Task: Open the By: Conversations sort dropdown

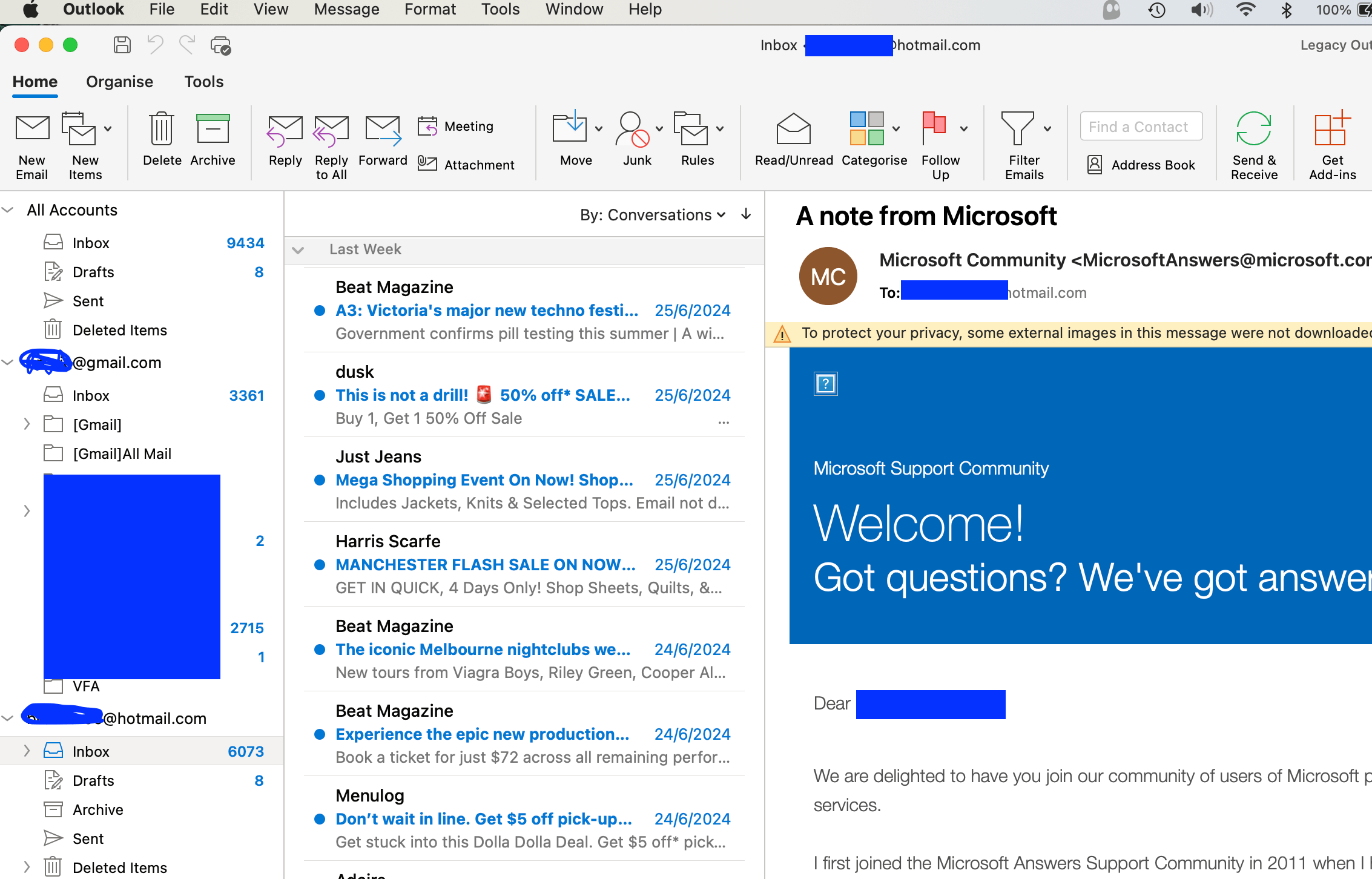Action: tap(652, 215)
